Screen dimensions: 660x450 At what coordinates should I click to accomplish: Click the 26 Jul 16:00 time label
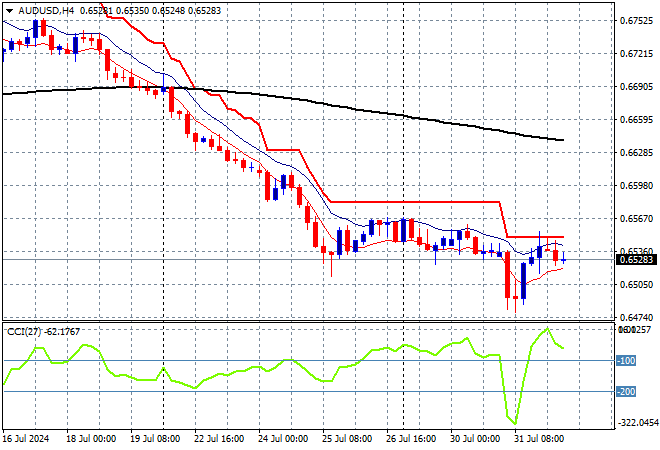pos(411,439)
